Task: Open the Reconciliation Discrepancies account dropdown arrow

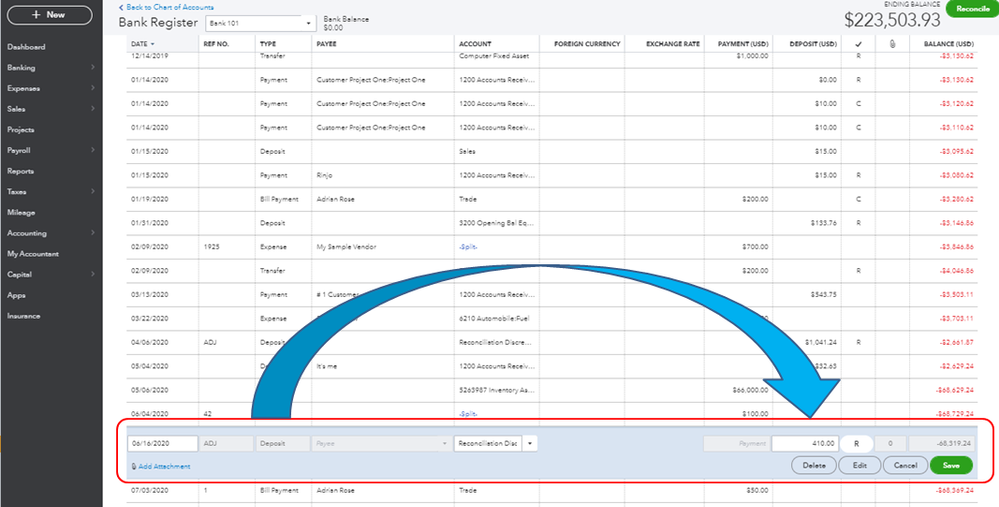Action: (529, 443)
